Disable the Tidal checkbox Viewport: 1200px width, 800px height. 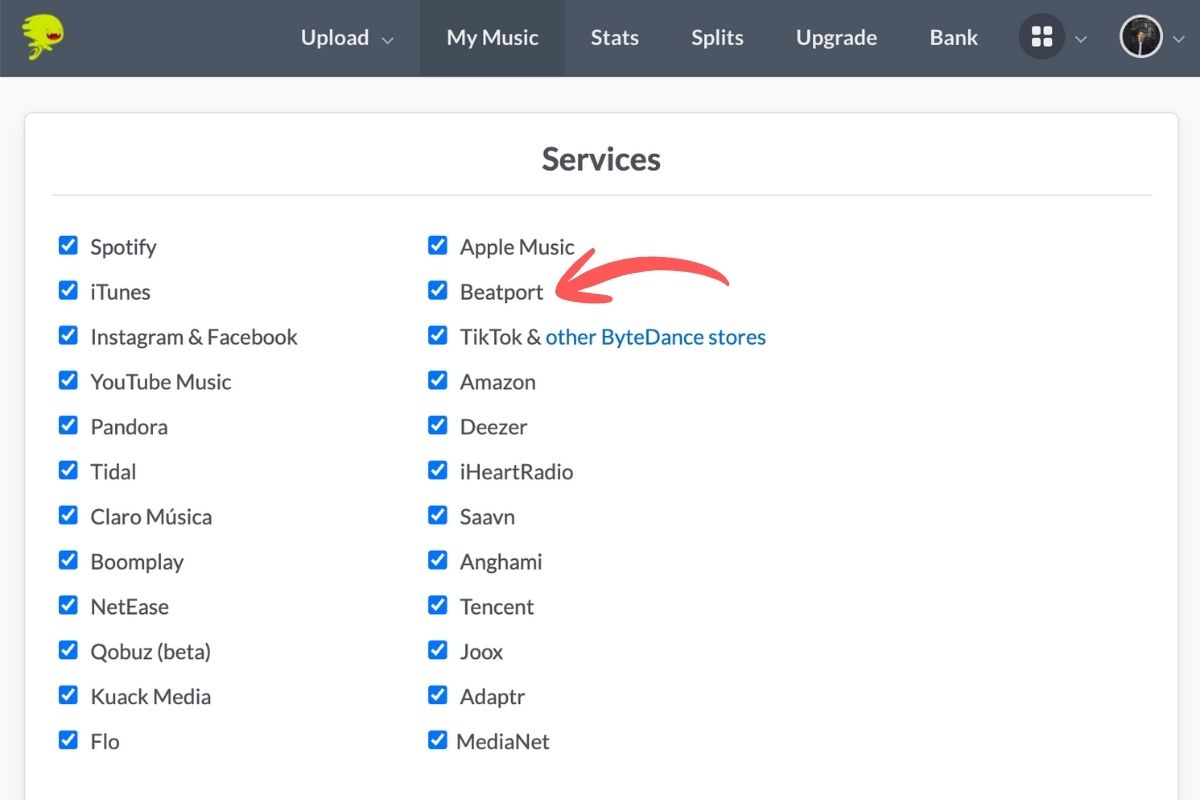point(68,470)
